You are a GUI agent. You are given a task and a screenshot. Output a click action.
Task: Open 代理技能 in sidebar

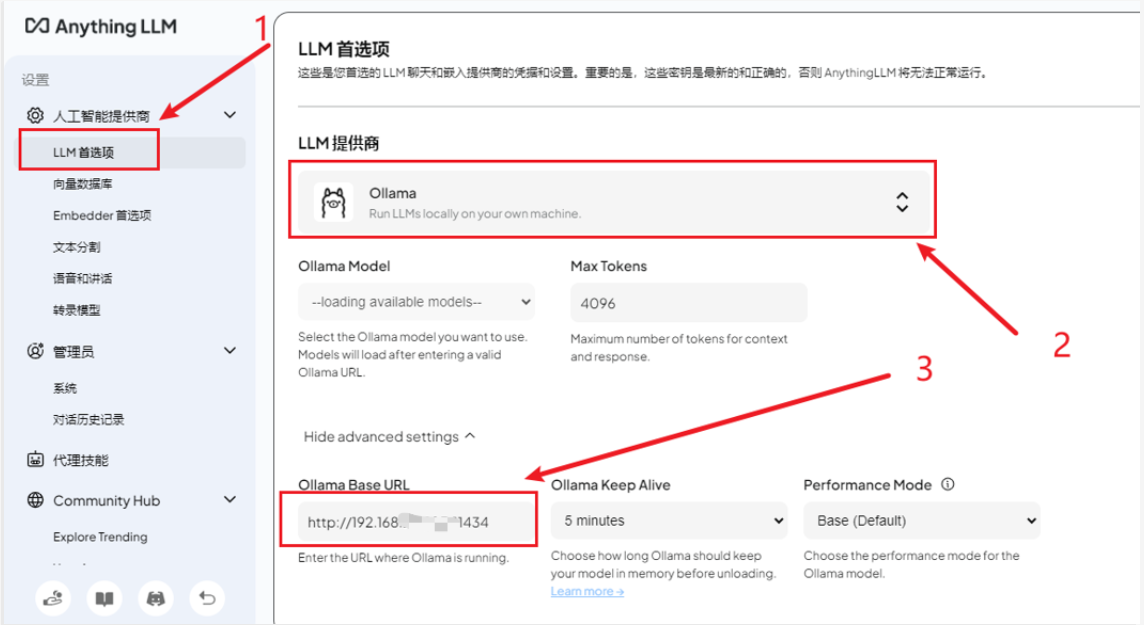[x=81, y=460]
